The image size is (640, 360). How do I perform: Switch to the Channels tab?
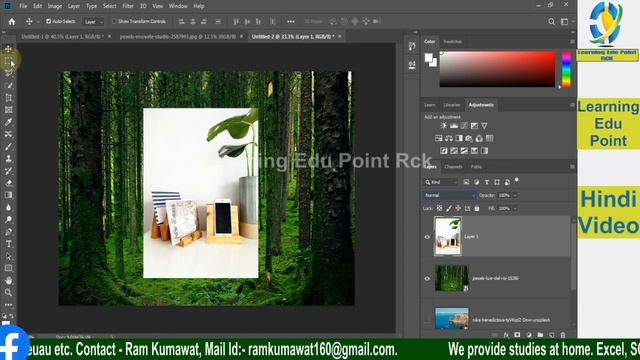[x=453, y=167]
